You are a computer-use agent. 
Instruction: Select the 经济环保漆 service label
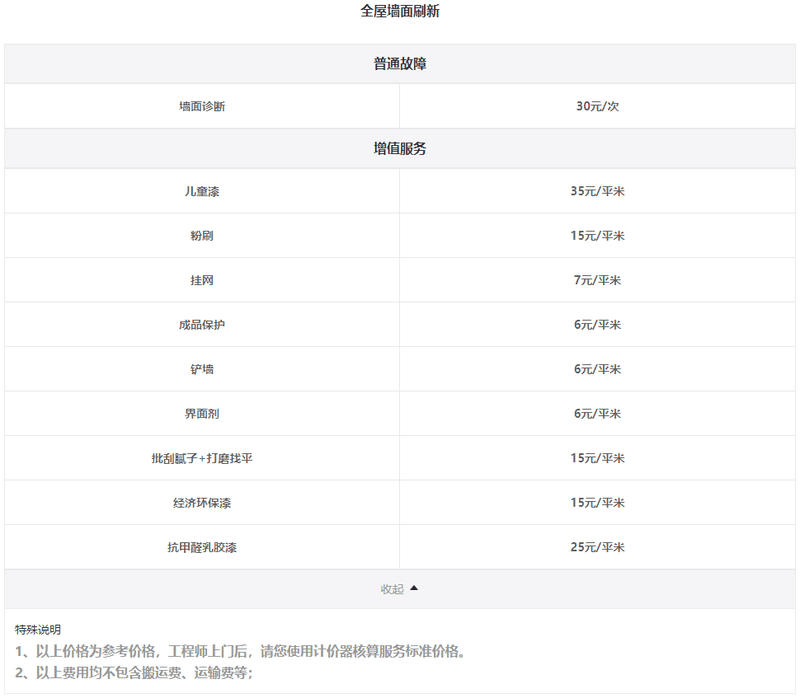tap(202, 503)
